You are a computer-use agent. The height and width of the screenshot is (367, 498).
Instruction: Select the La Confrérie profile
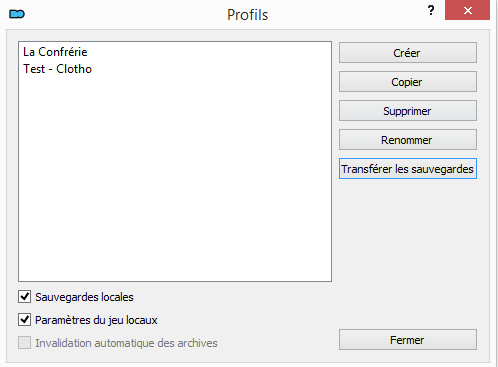[x=55, y=52]
